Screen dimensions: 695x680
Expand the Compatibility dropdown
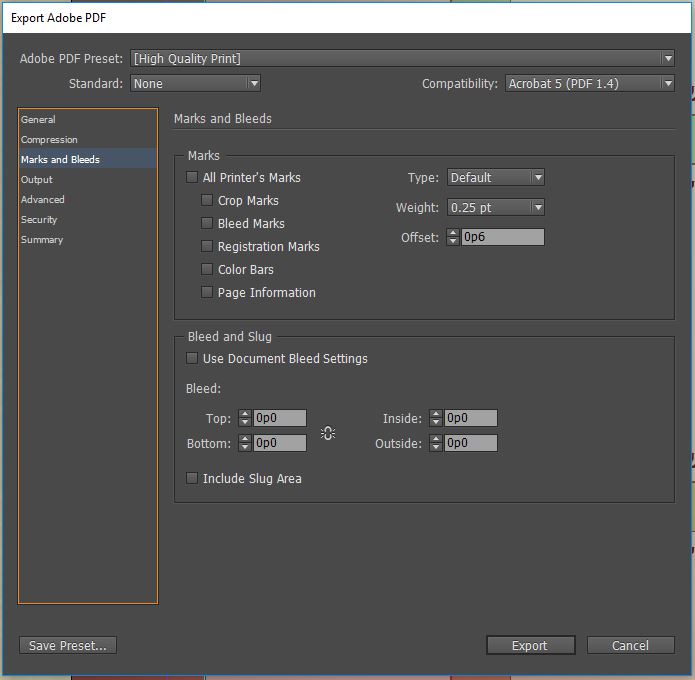pyautogui.click(x=589, y=84)
